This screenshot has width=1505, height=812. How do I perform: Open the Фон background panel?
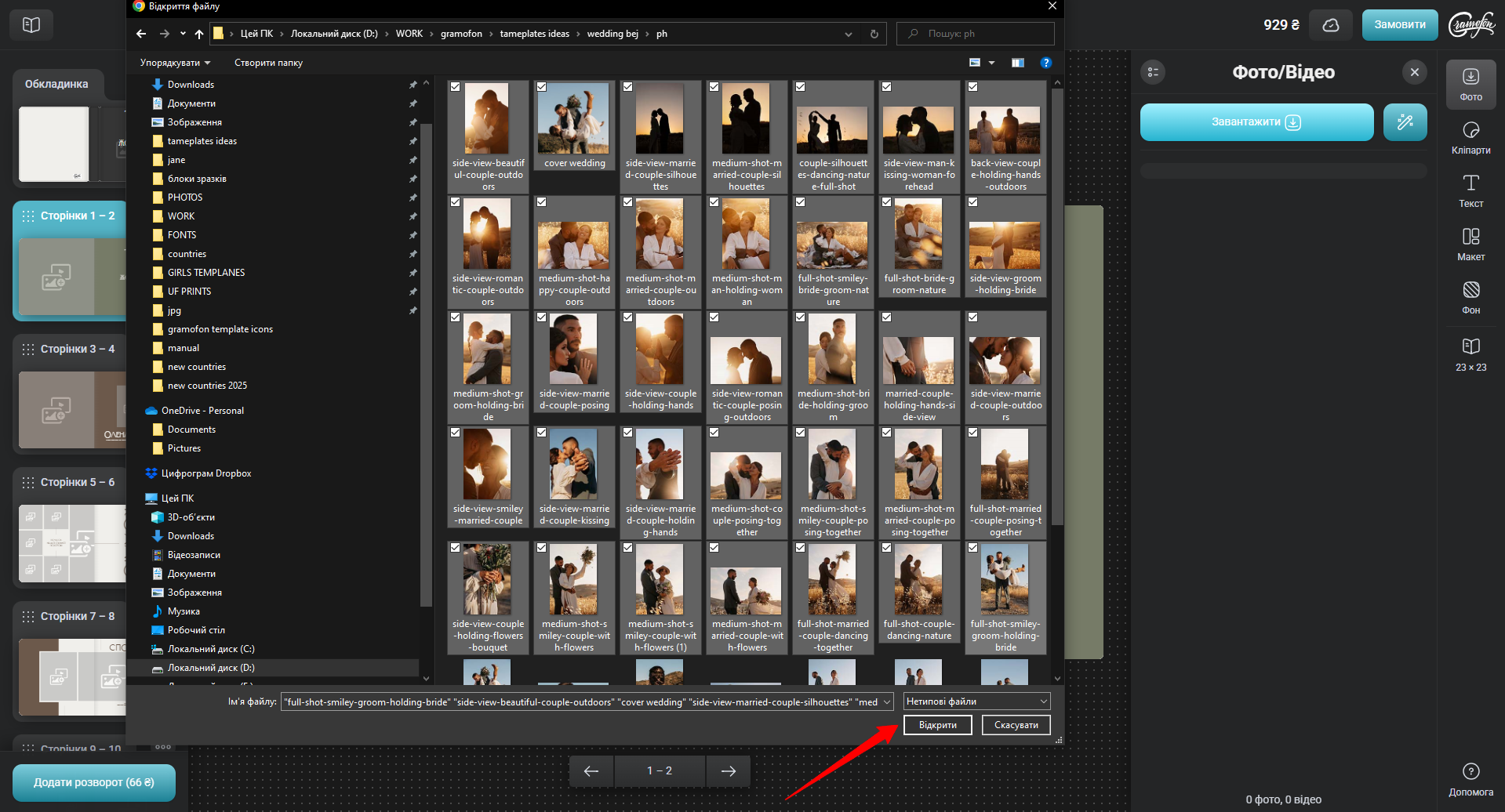click(1470, 298)
